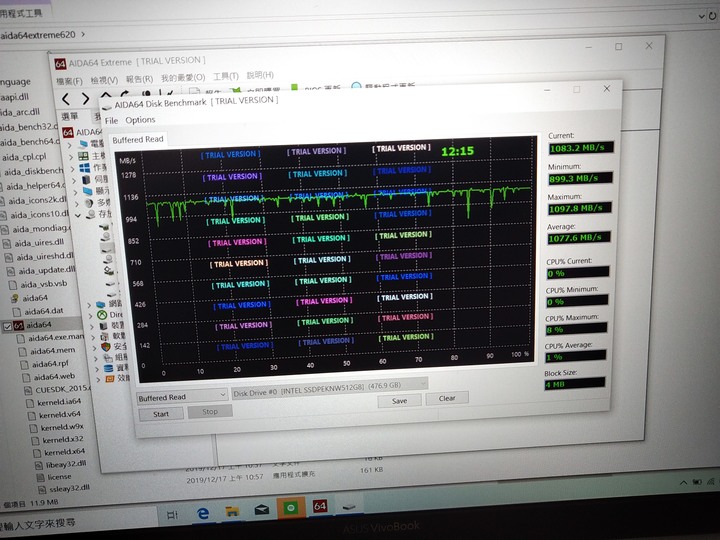
Task: Click the motherboard icon in tree
Action: (84, 156)
